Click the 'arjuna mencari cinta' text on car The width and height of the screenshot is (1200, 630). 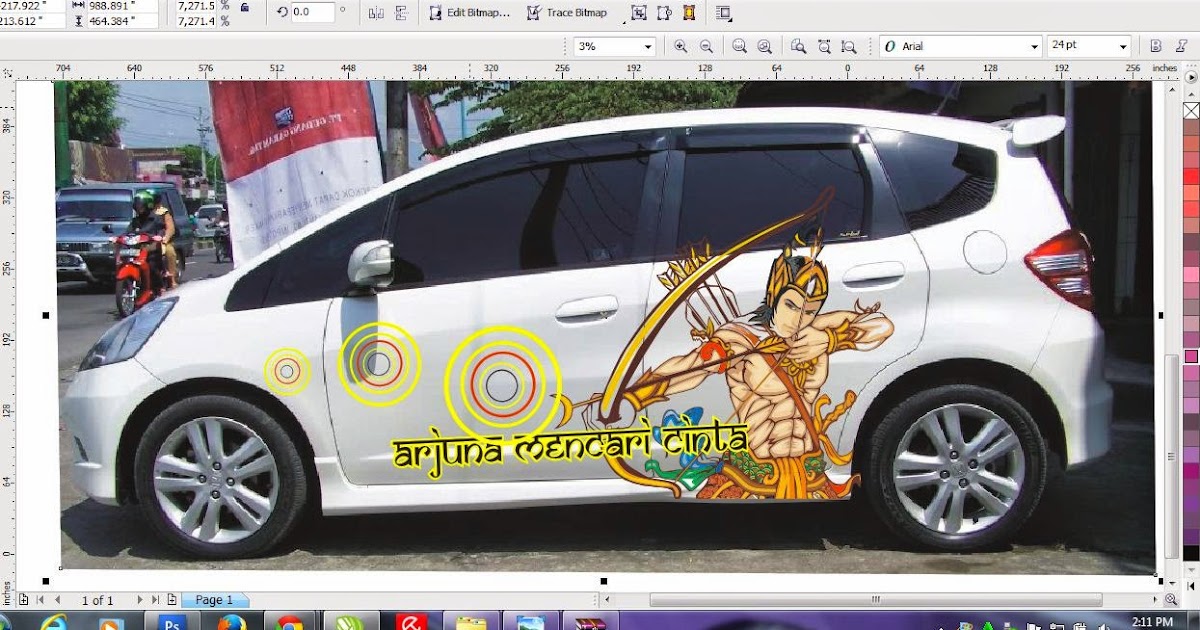(571, 446)
